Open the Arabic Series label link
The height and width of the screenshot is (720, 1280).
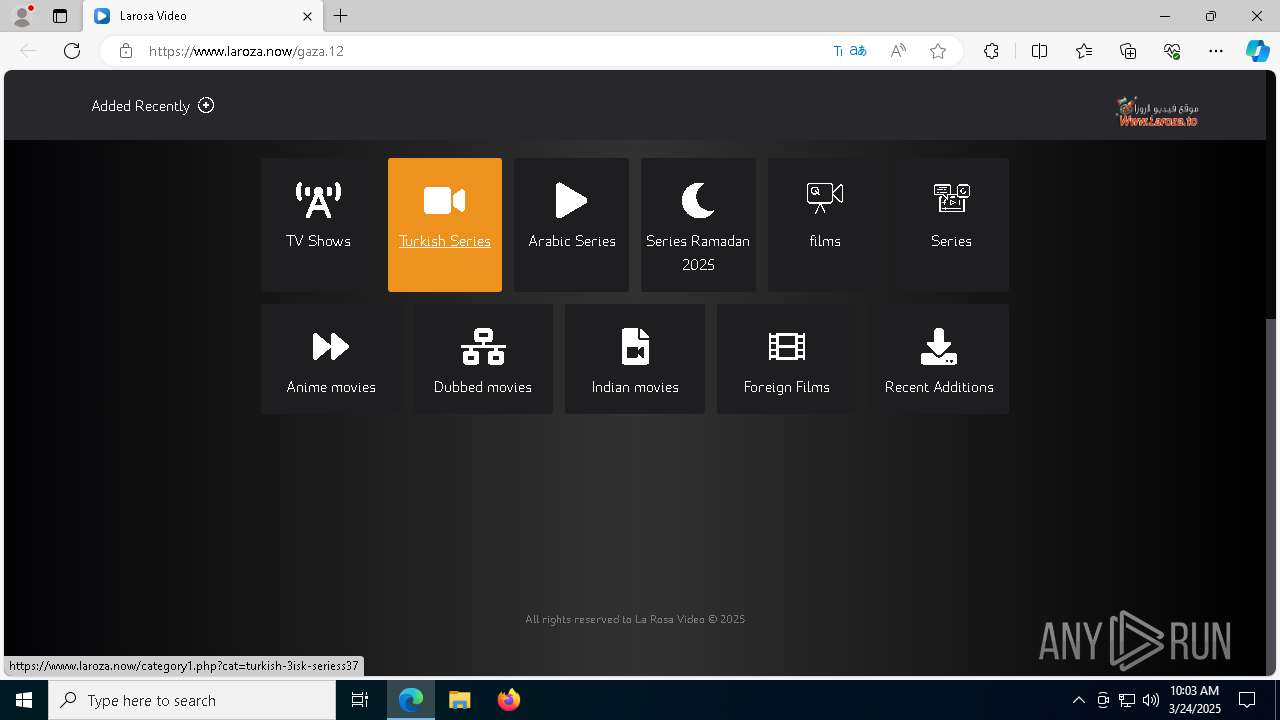coord(571,241)
